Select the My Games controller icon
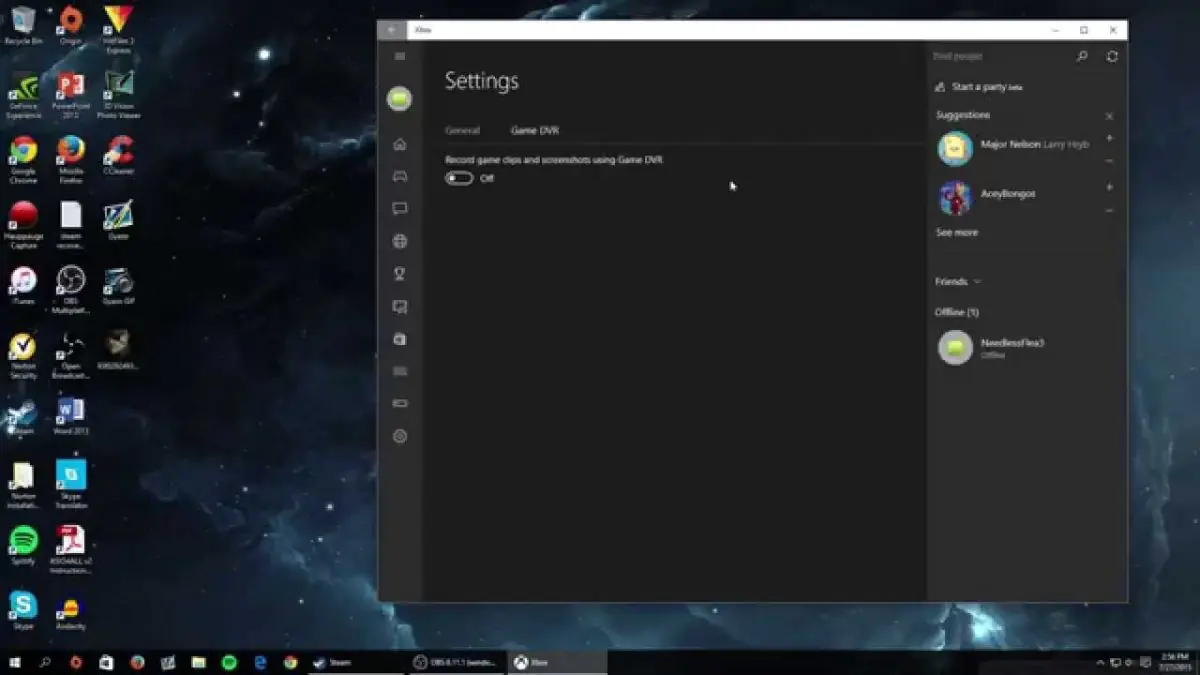This screenshot has width=1200, height=675. (x=400, y=176)
